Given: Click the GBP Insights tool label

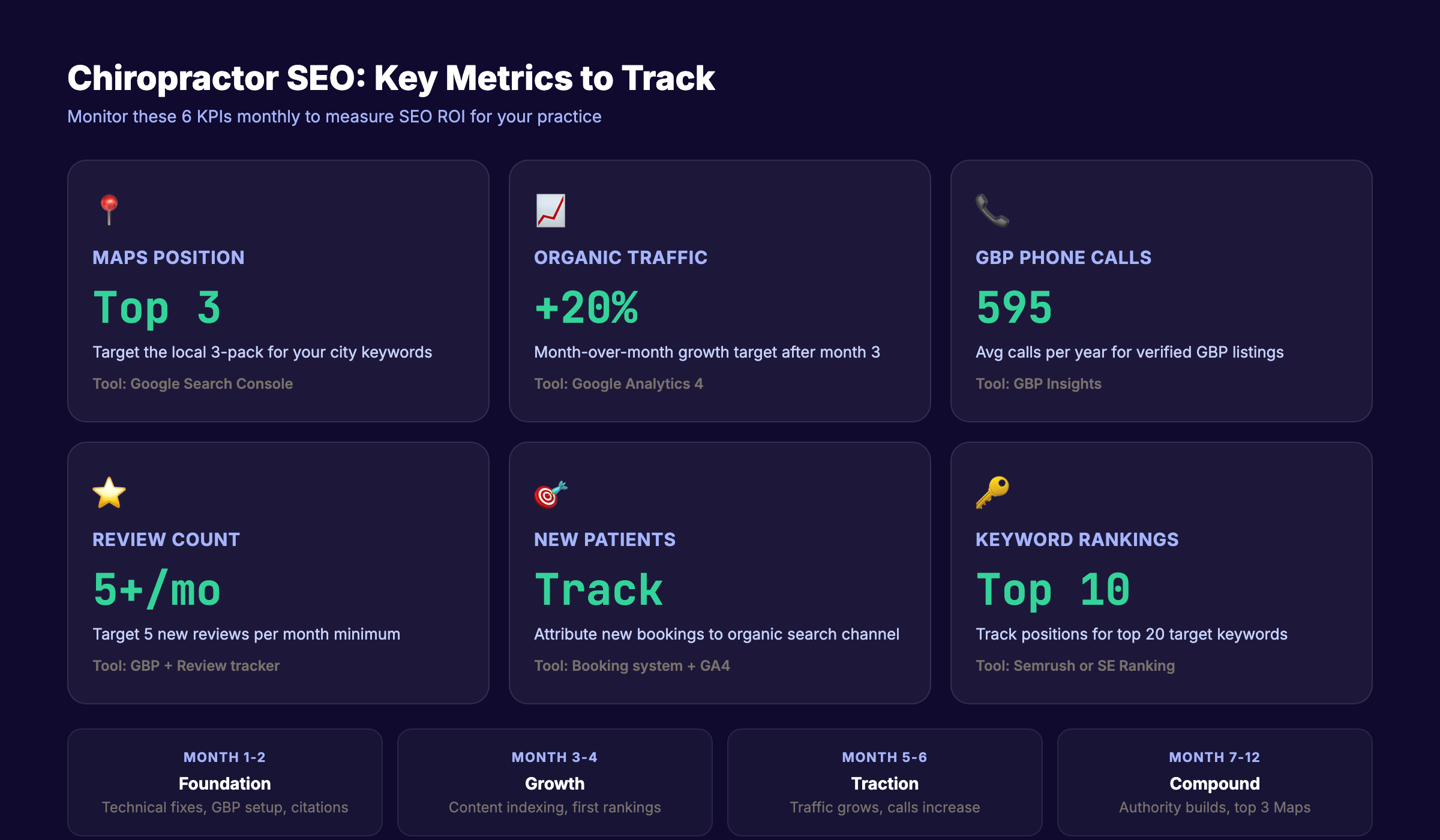Looking at the screenshot, I should 1038,383.
